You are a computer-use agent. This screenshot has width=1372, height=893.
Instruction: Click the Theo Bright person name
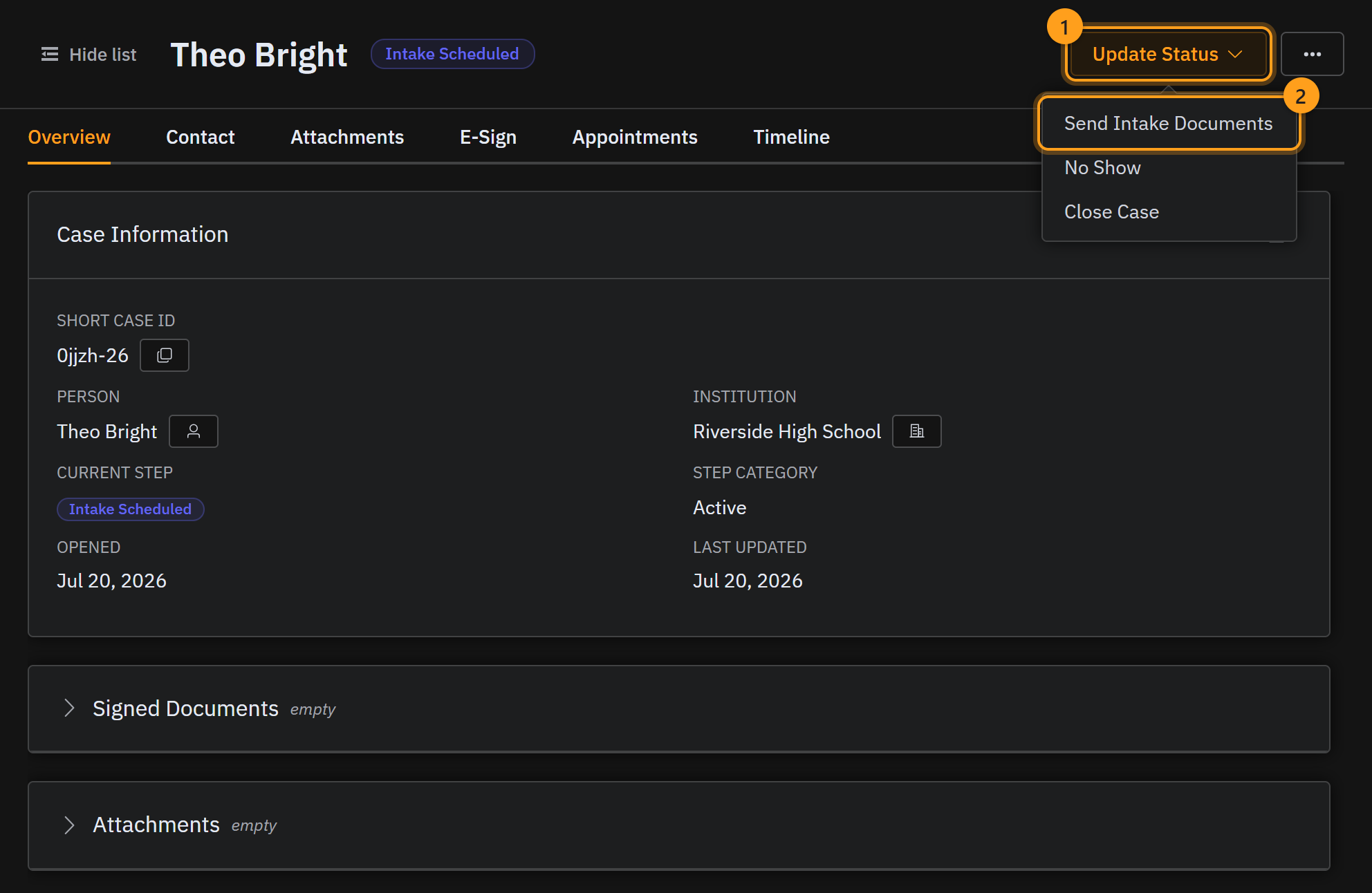pos(106,431)
